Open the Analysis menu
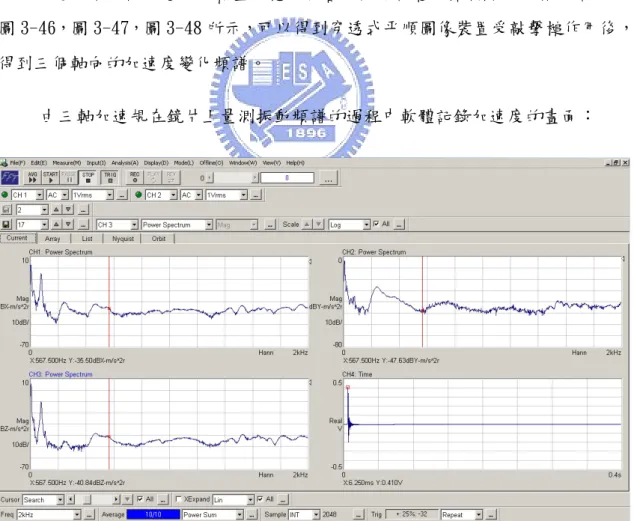The width and height of the screenshot is (634, 521). point(125,163)
